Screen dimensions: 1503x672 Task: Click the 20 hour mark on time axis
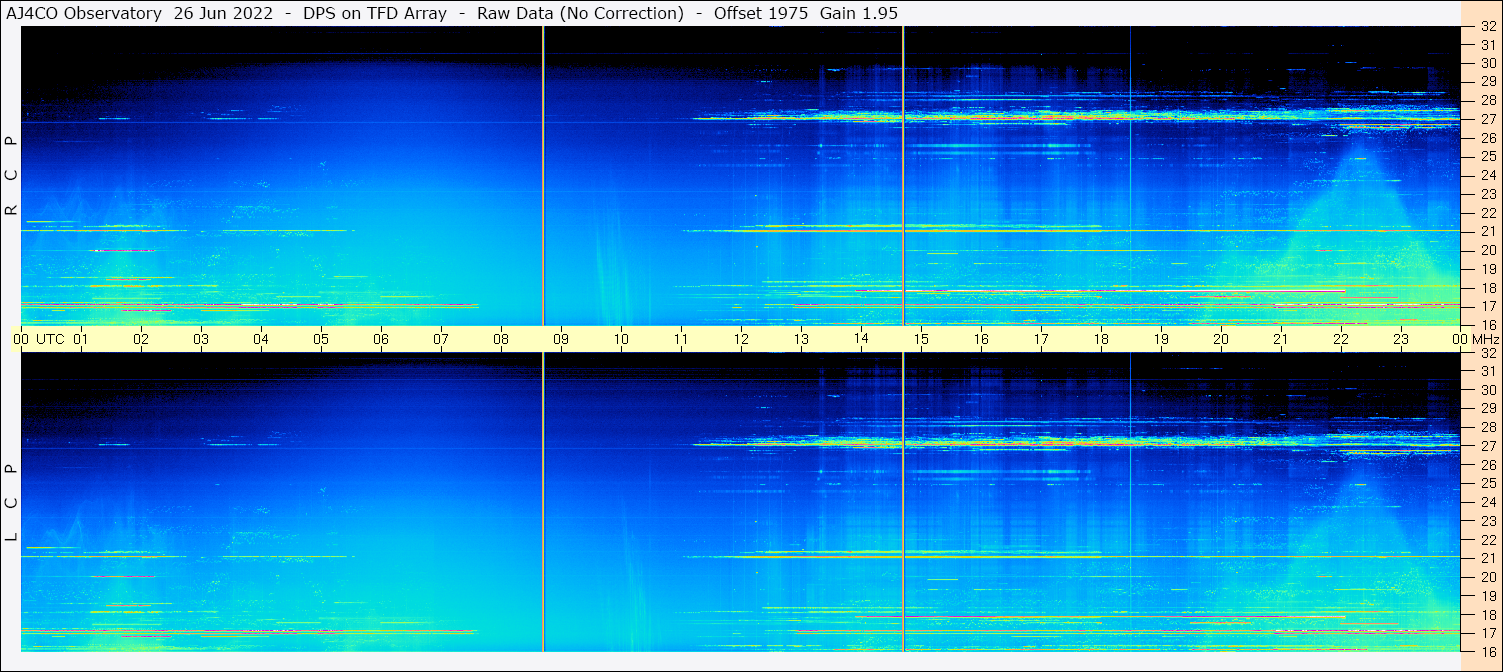pos(1221,339)
